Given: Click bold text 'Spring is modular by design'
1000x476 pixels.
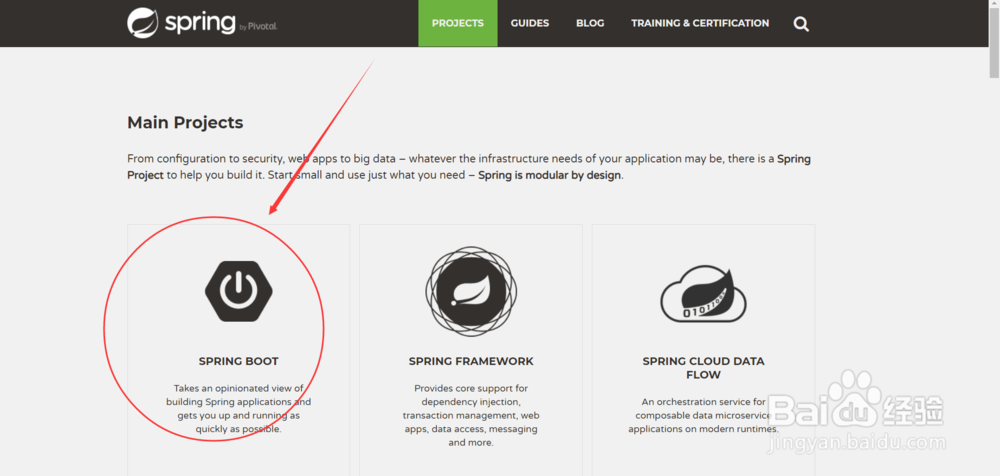Looking at the screenshot, I should 550,175.
